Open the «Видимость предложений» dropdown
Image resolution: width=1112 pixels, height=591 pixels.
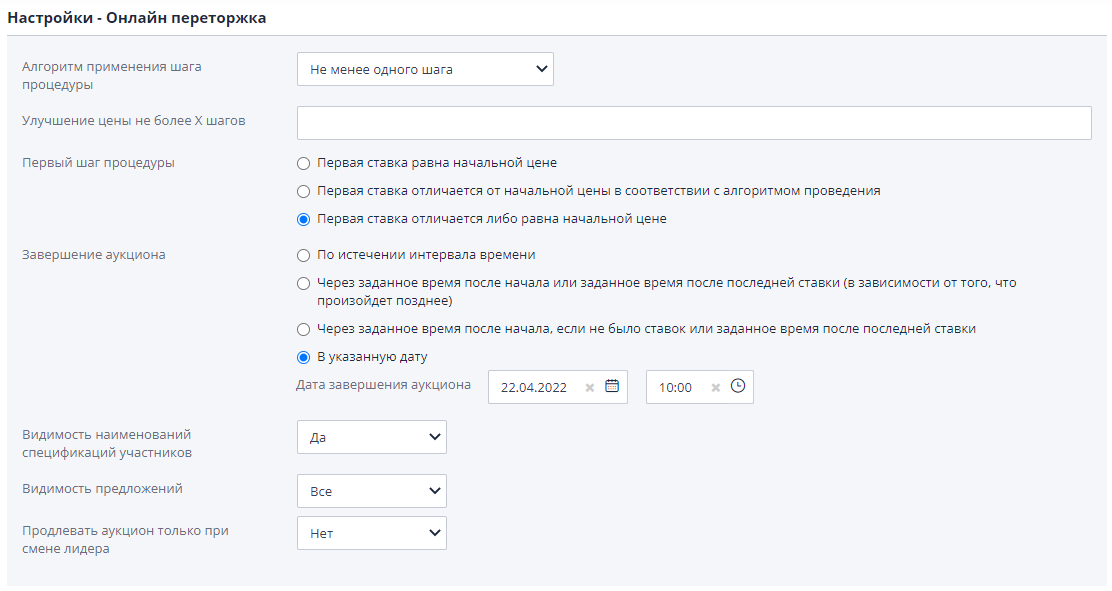[371, 491]
